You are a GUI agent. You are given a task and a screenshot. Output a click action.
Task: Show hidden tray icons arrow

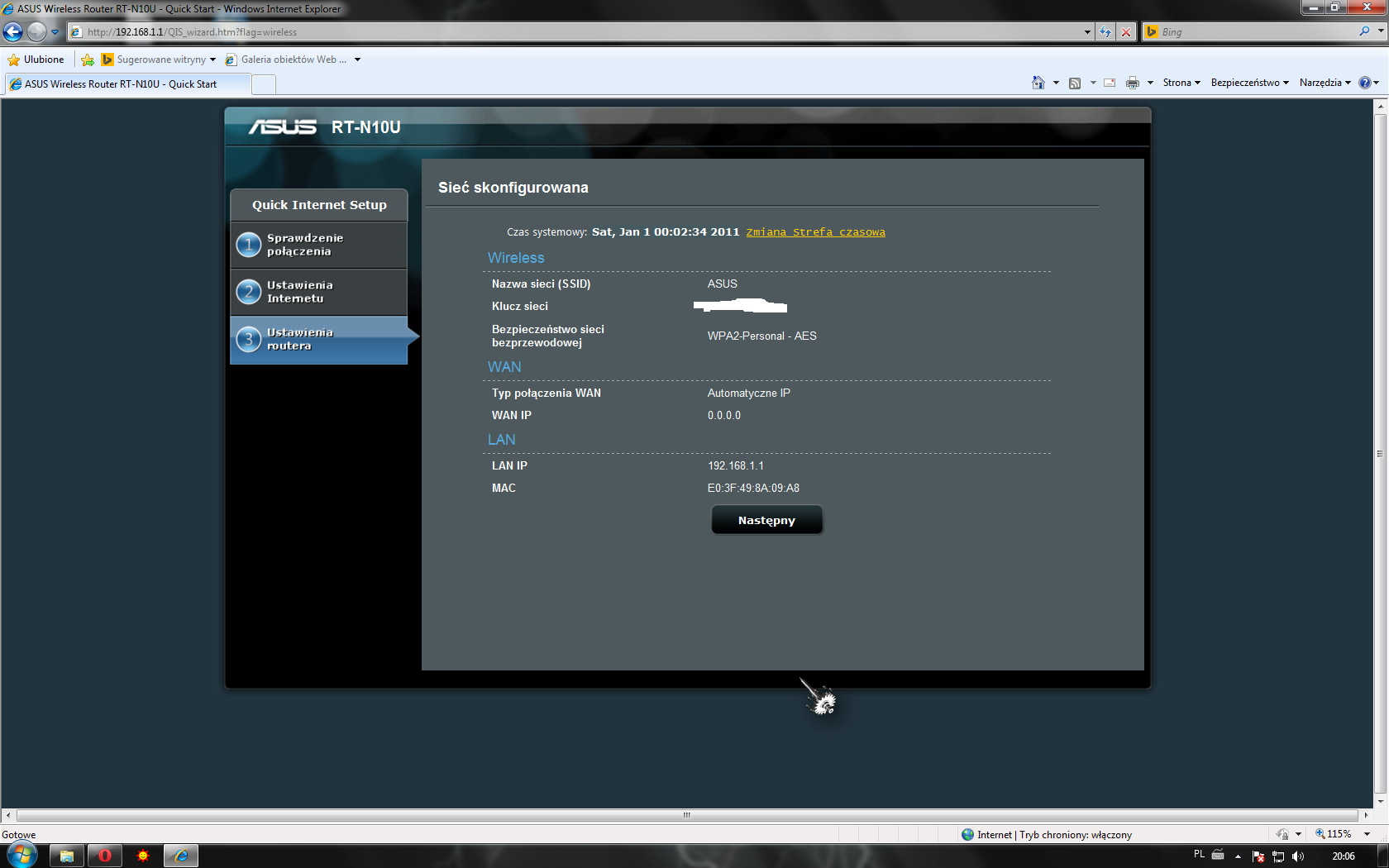[x=1238, y=856]
